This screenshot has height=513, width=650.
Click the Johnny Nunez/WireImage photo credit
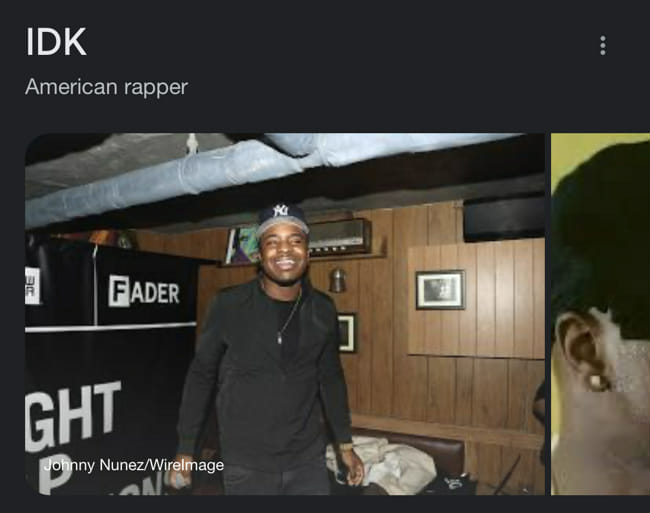(x=133, y=465)
